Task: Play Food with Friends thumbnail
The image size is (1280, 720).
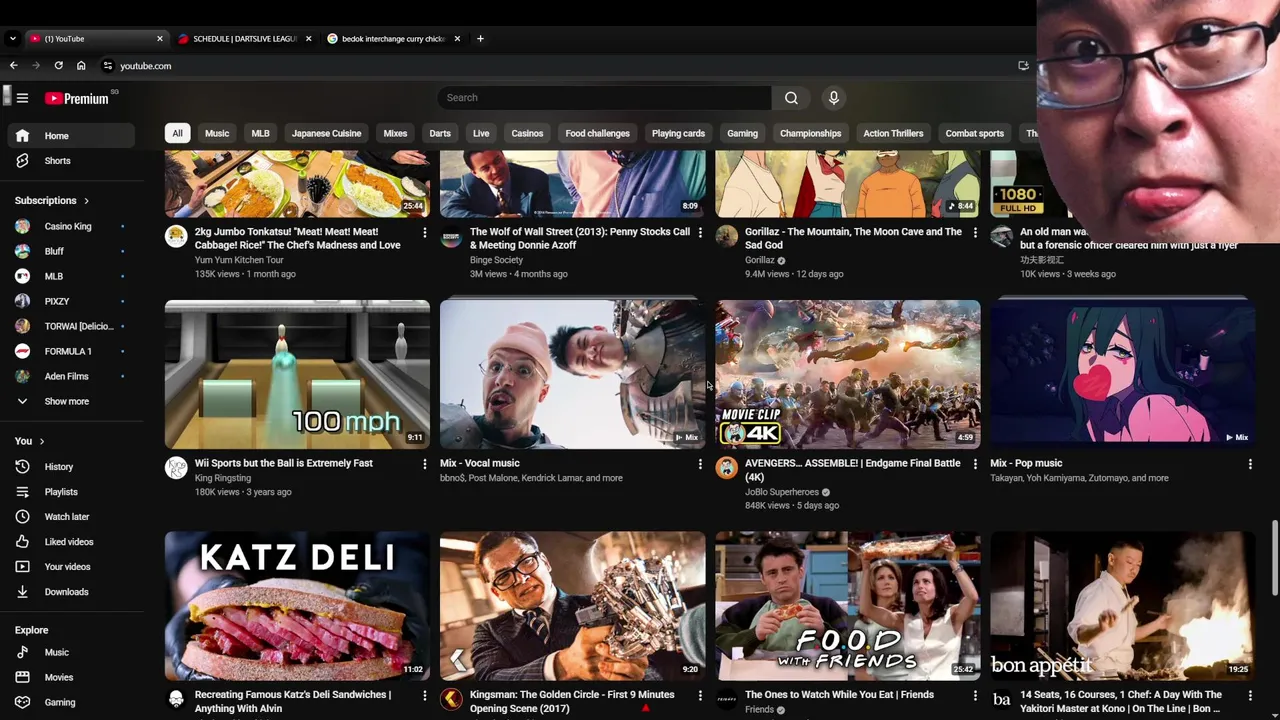Action: 847,606
